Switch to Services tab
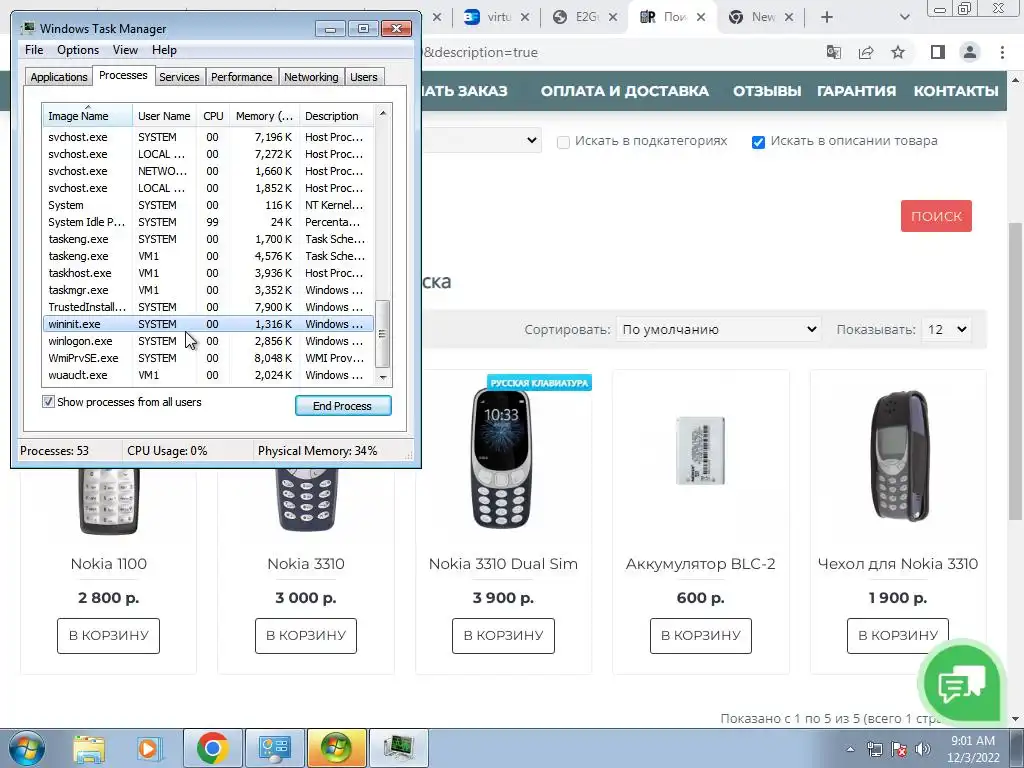Viewport: 1024px width, 768px height. pos(179,77)
